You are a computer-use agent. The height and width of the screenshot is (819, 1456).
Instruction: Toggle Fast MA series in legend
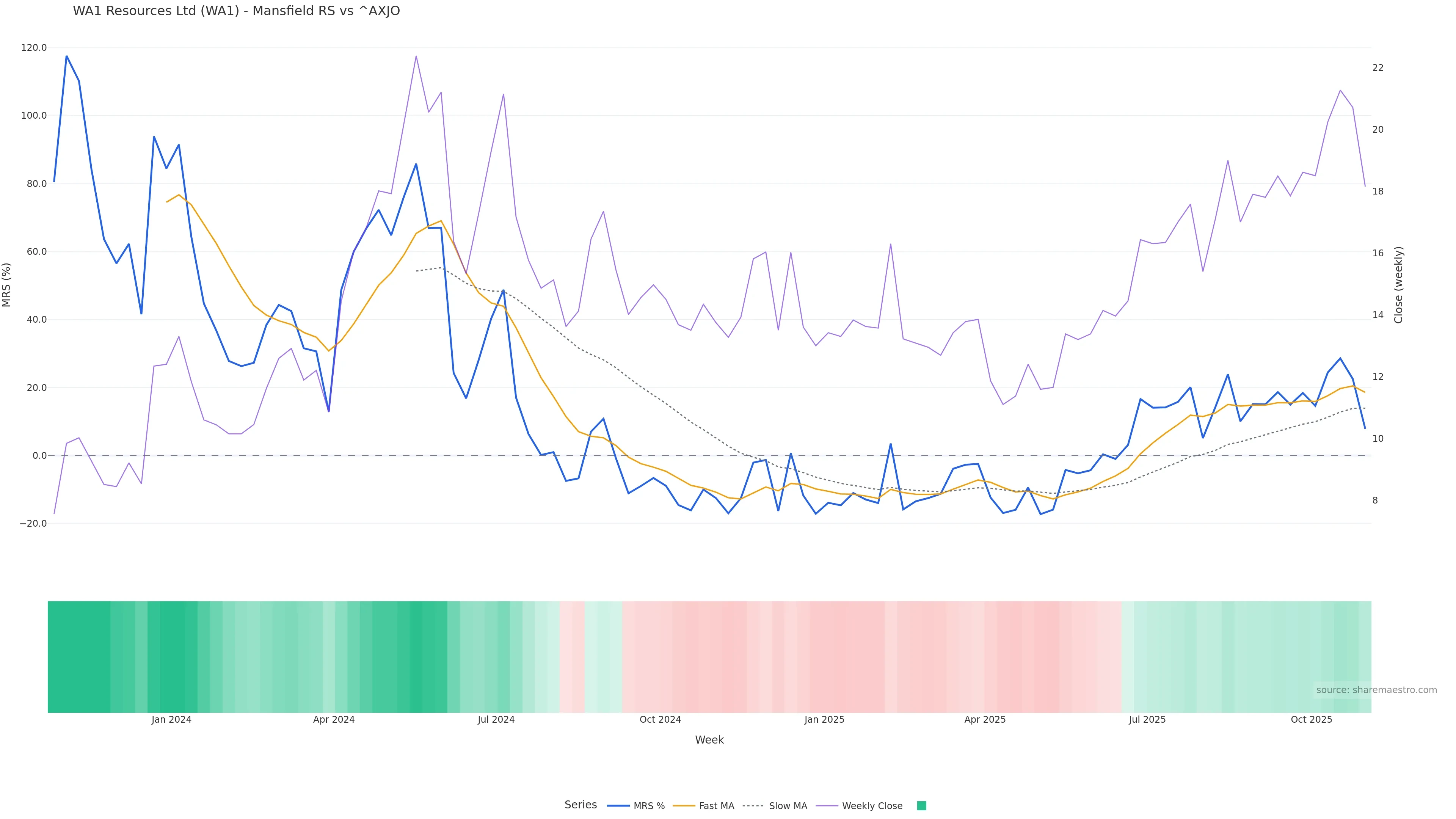pyautogui.click(x=716, y=806)
